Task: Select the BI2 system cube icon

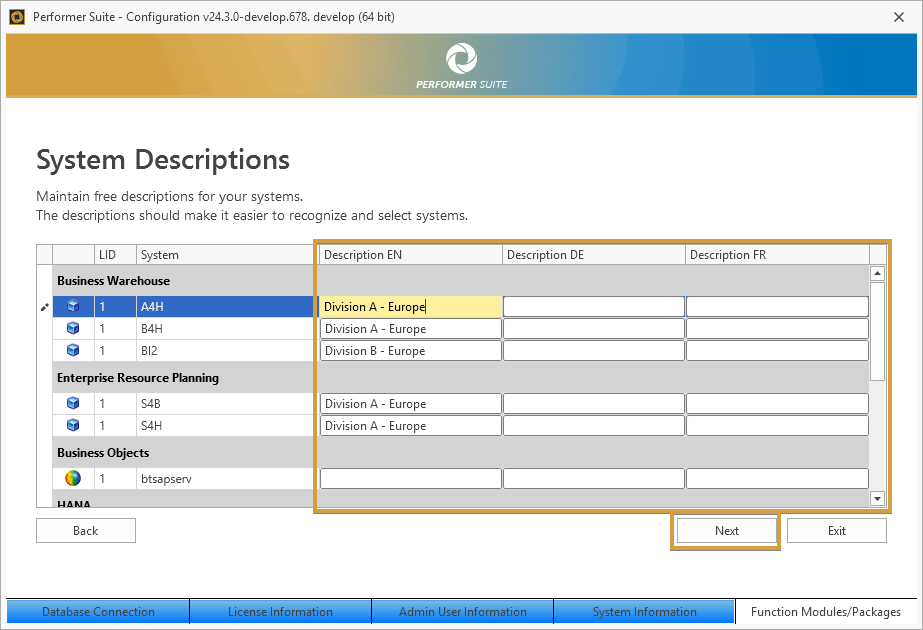Action: [72, 350]
